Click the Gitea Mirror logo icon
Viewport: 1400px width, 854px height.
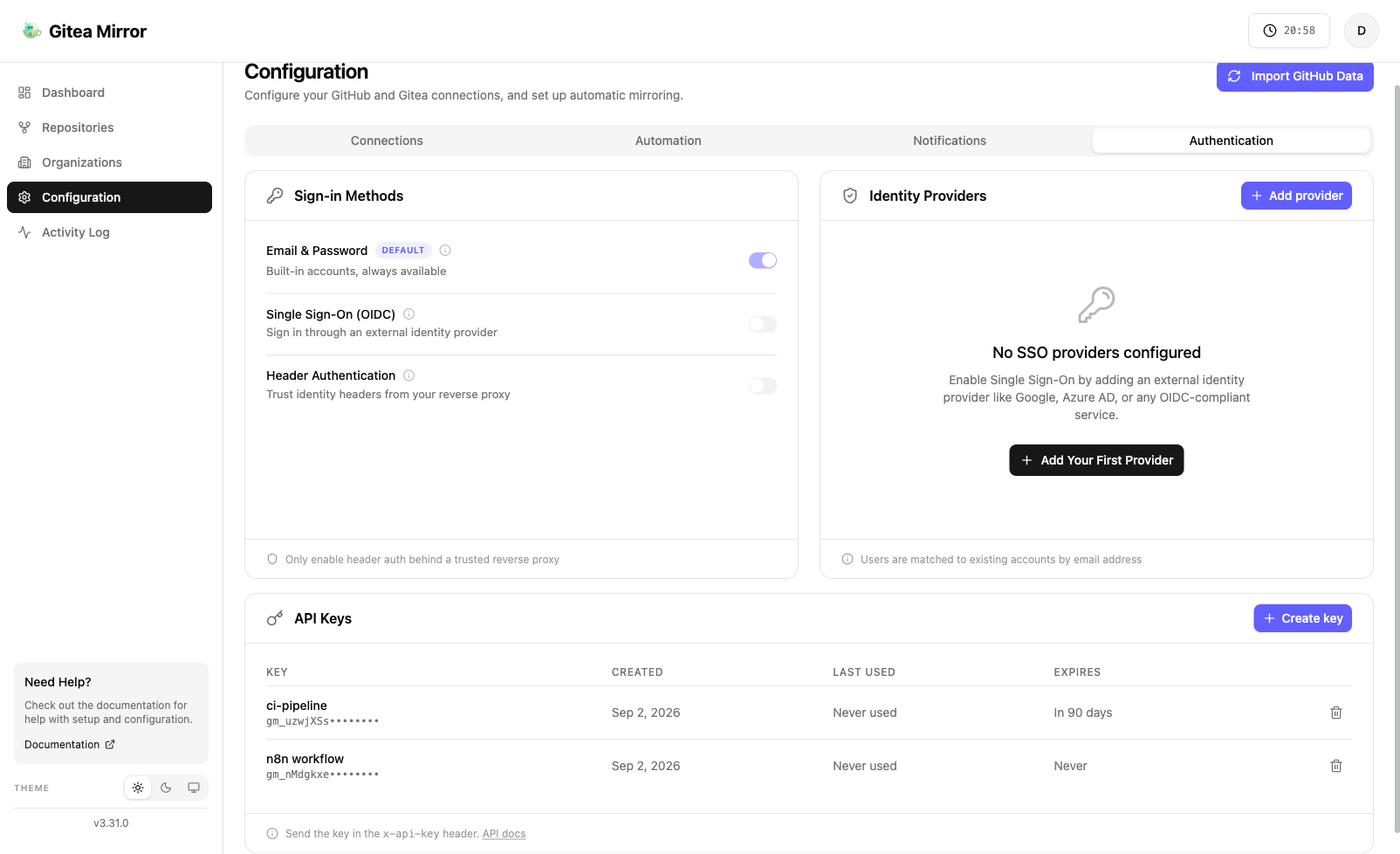(x=32, y=31)
